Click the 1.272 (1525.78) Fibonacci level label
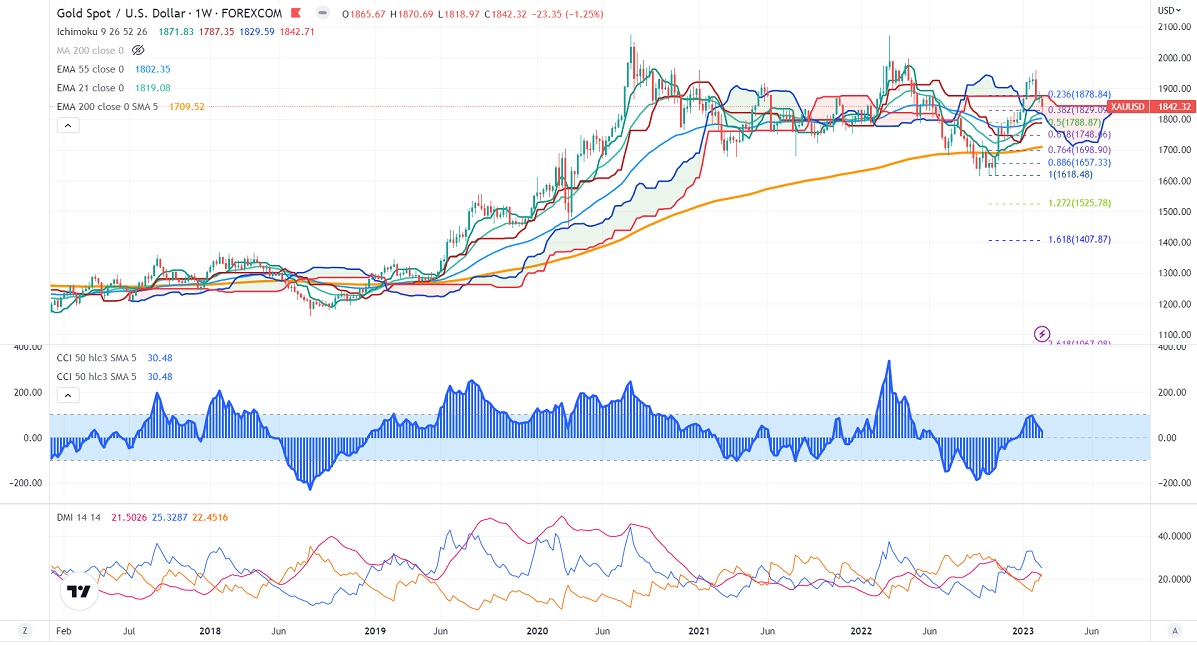Viewport: 1197px width, 646px height. 1081,203
